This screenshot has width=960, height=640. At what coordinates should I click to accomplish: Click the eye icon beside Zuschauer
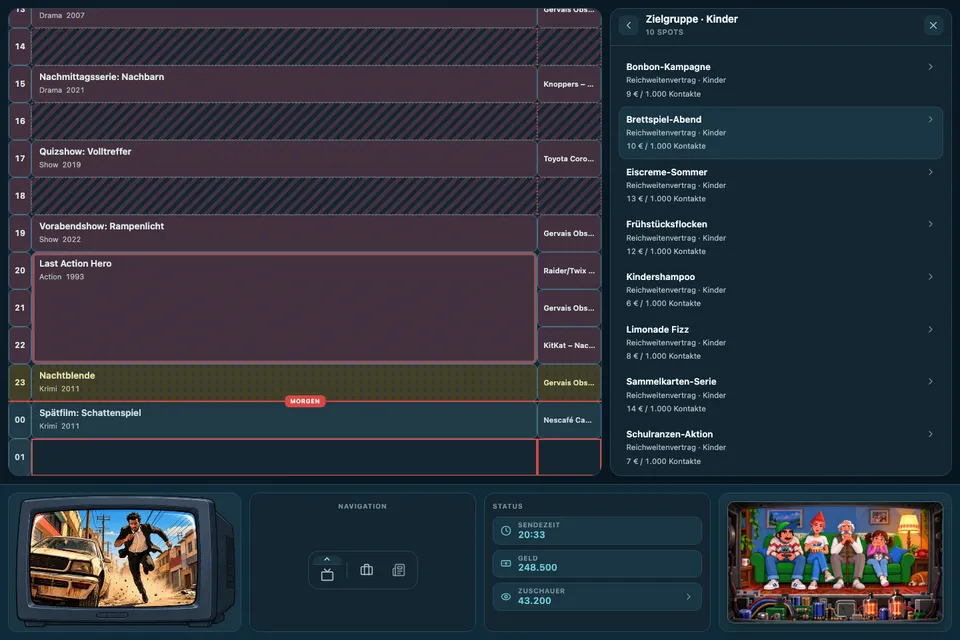pos(506,597)
